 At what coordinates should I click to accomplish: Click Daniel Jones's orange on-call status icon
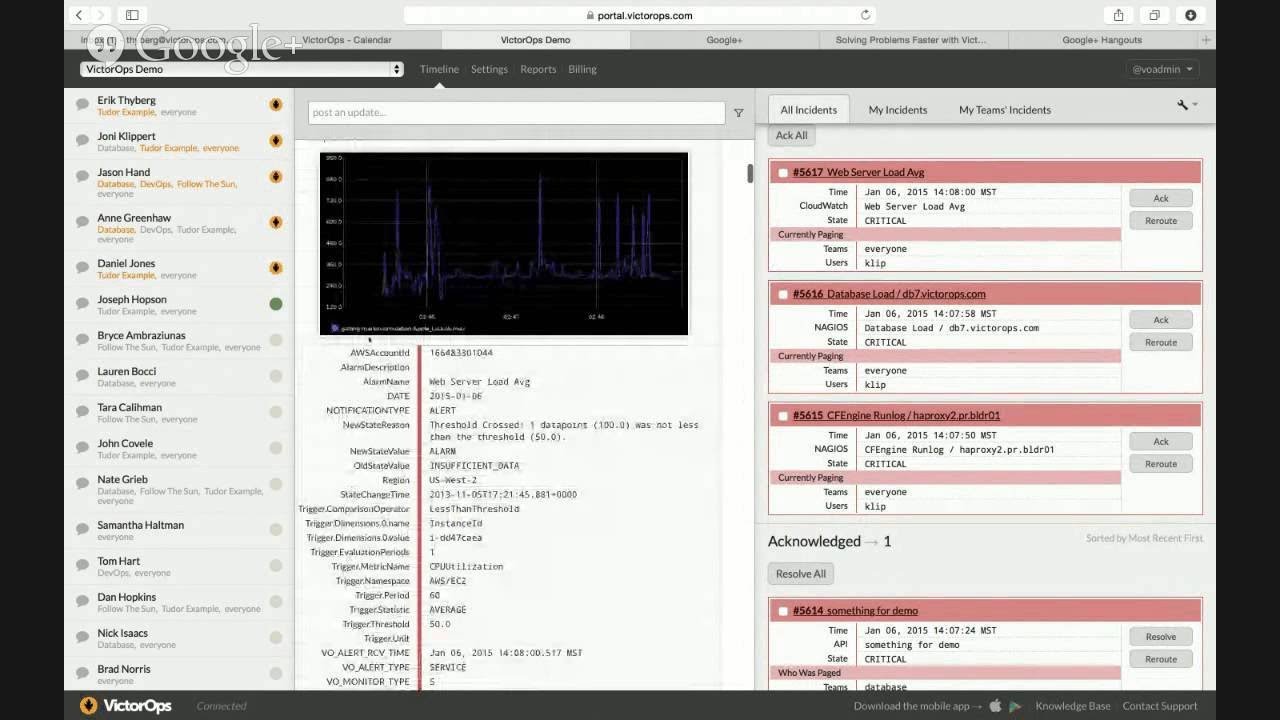276,267
